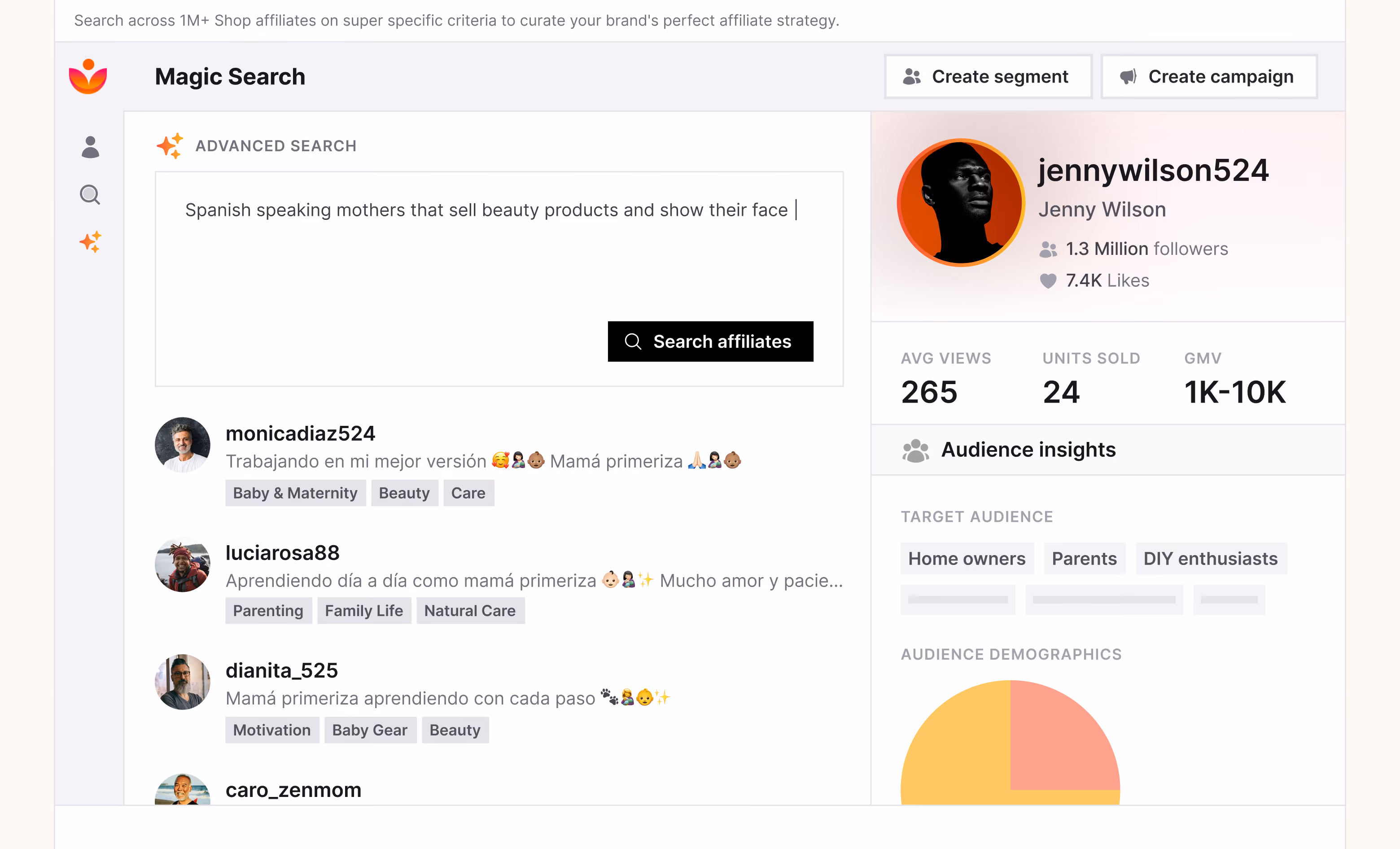Viewport: 1400px width, 849px height.
Task: Select dianita_525's Beauty tag
Action: [x=455, y=730]
